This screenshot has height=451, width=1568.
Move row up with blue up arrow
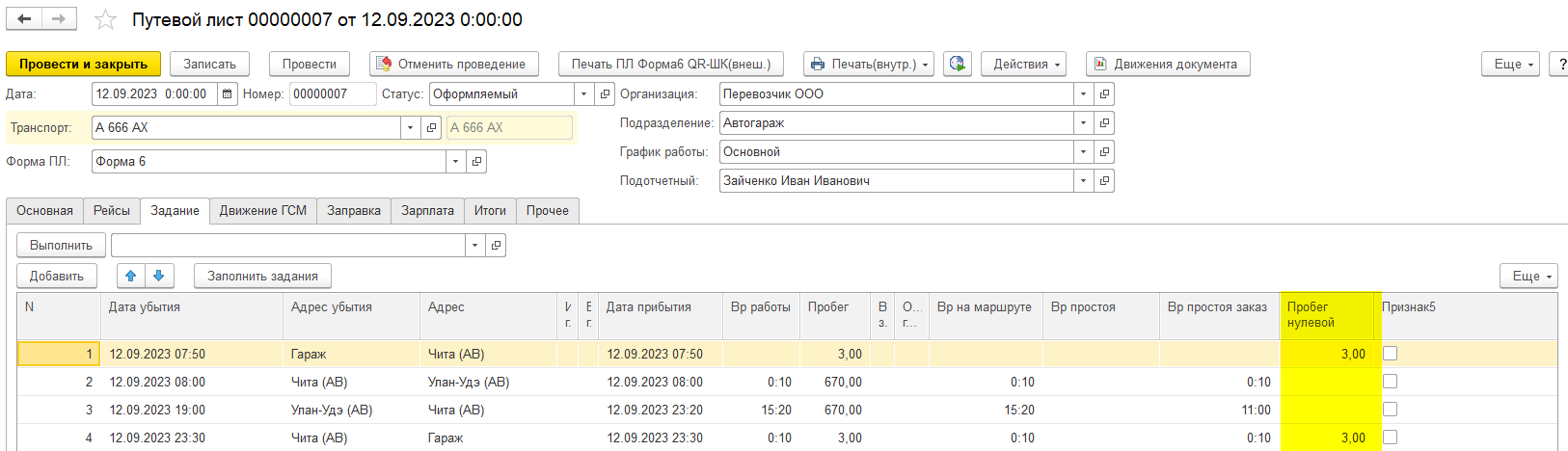pyautogui.click(x=131, y=276)
